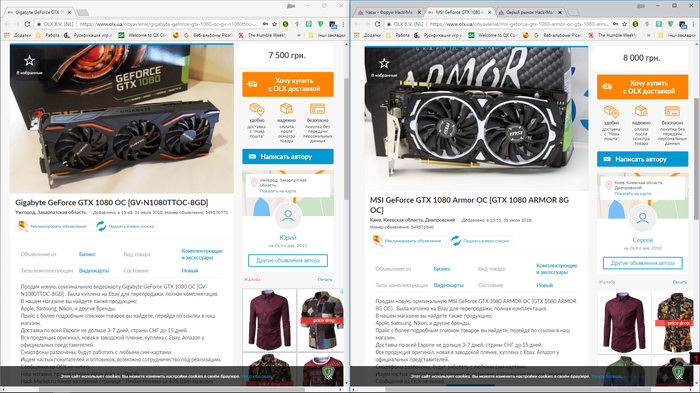Reload the Gigabyte listing page
Viewport: 700px width, 393px height.
27,24
